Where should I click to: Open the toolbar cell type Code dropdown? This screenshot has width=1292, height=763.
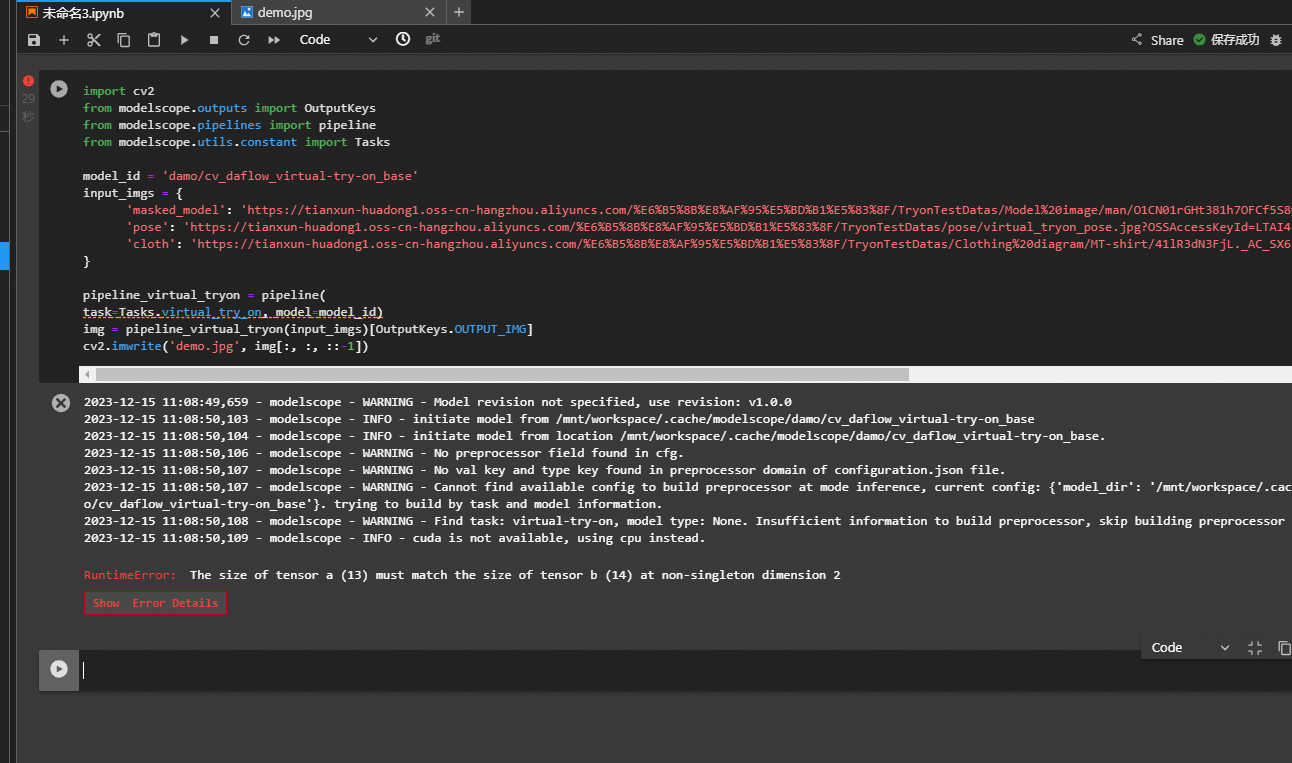[x=338, y=40]
